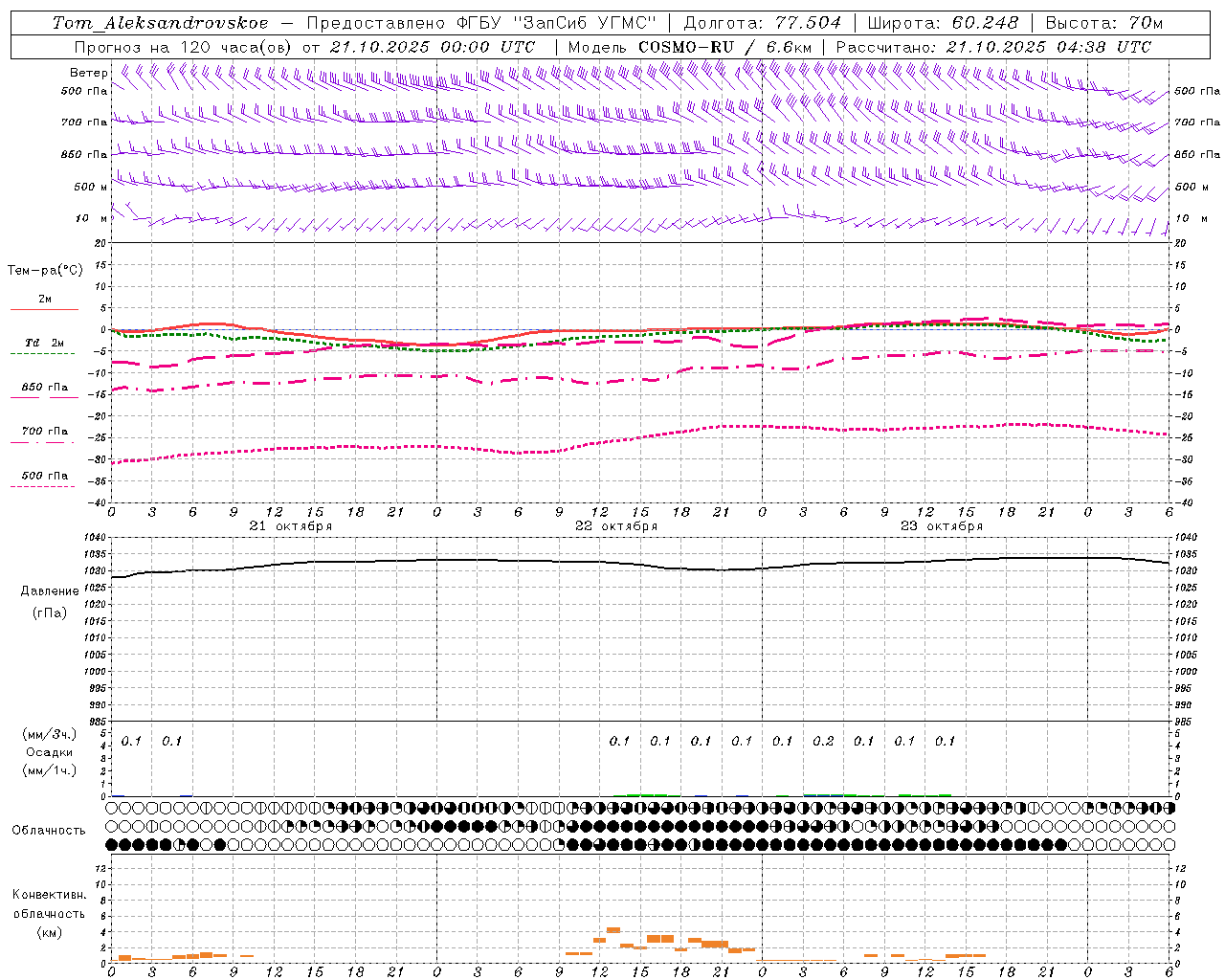Image resolution: width=1225 pixels, height=980 pixels.
Task: Click the '(км)' unit under convective cloudiness
Action: click(50, 932)
